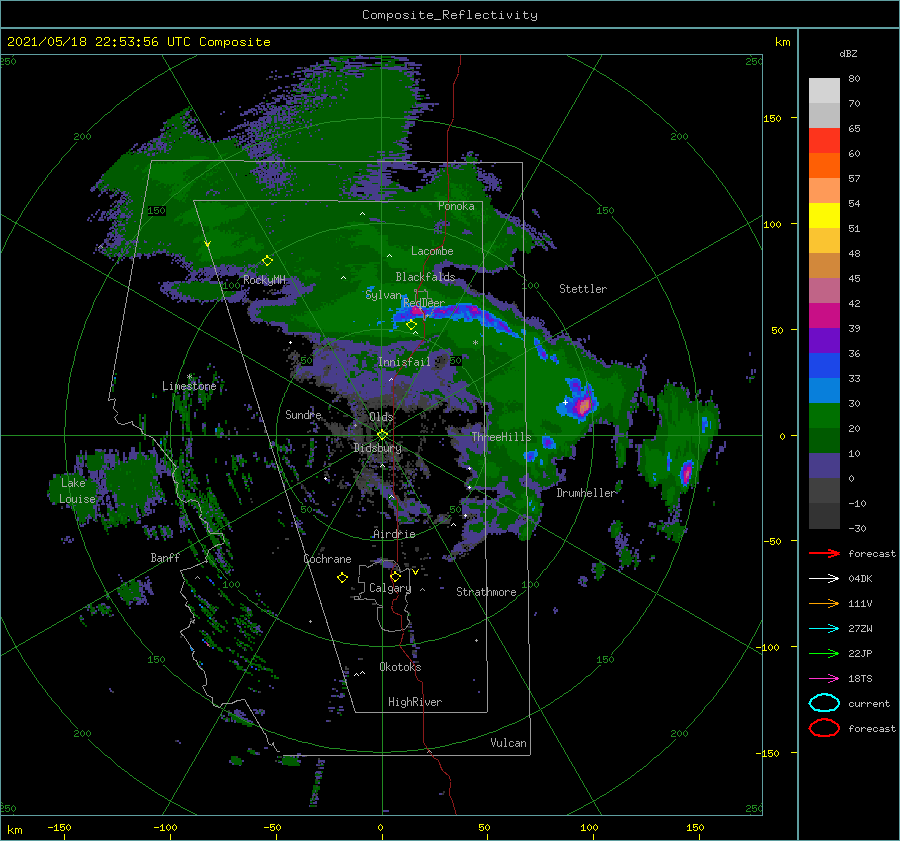This screenshot has height=841, width=900.
Task: Click the RedDeer city label
Action: point(424,303)
